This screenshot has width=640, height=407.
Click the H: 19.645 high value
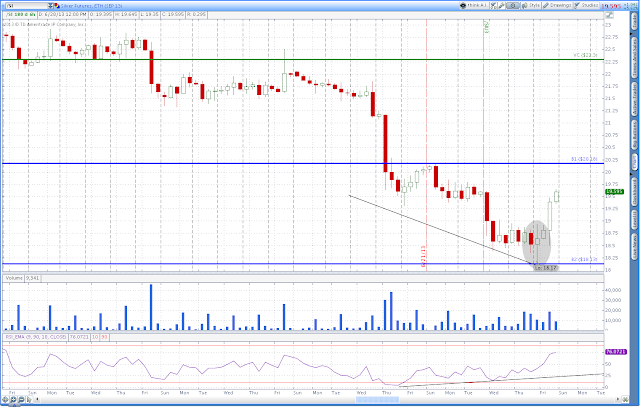click(126, 15)
